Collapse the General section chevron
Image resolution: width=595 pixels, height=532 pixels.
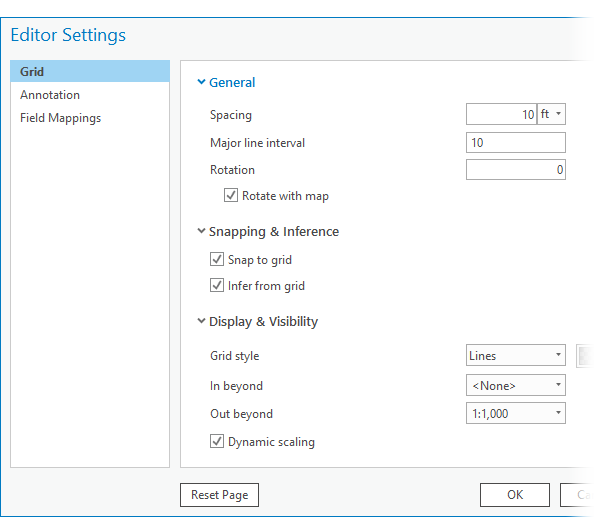point(201,82)
